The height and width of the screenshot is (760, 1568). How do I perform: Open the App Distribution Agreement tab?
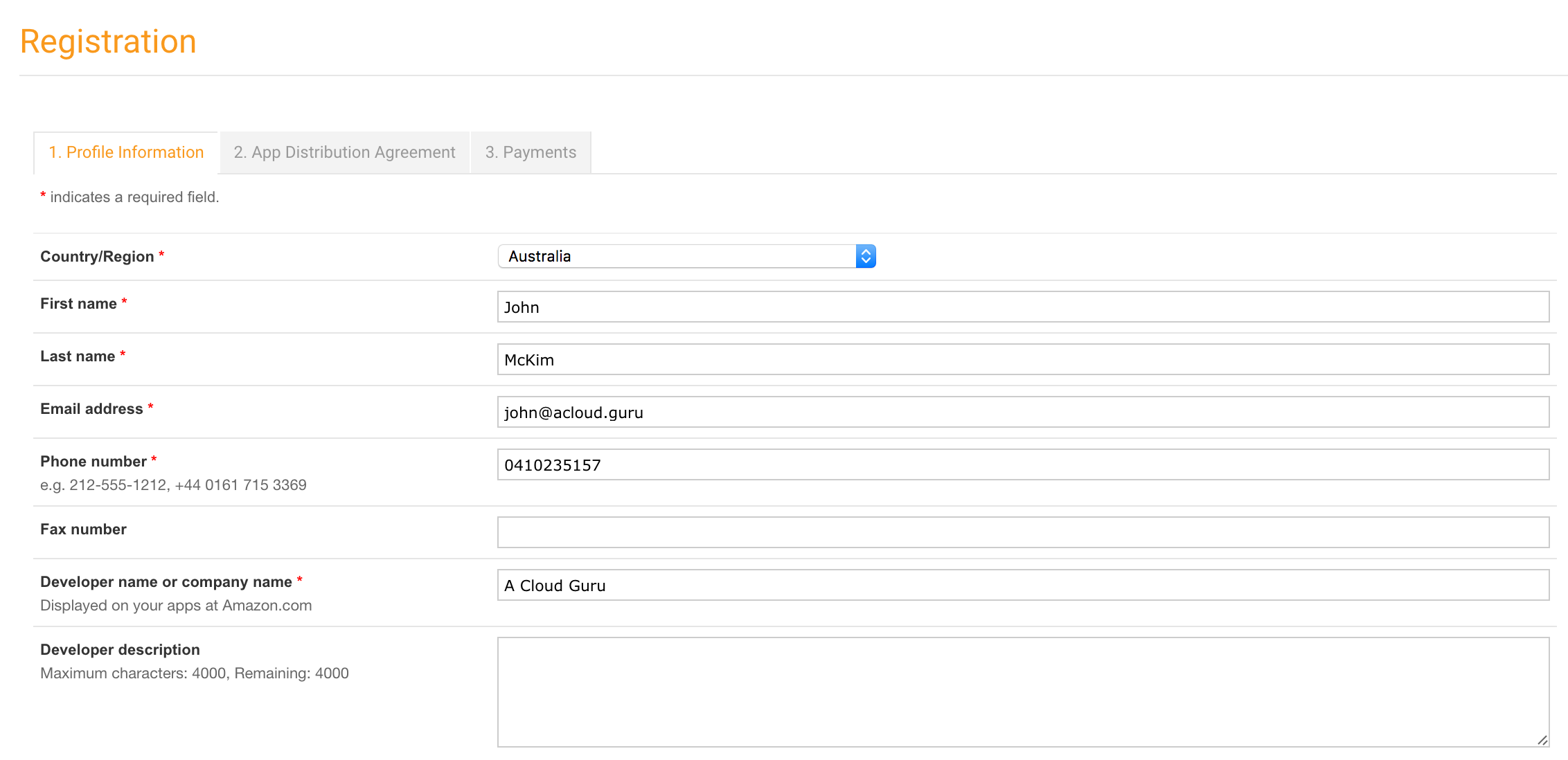[x=344, y=152]
